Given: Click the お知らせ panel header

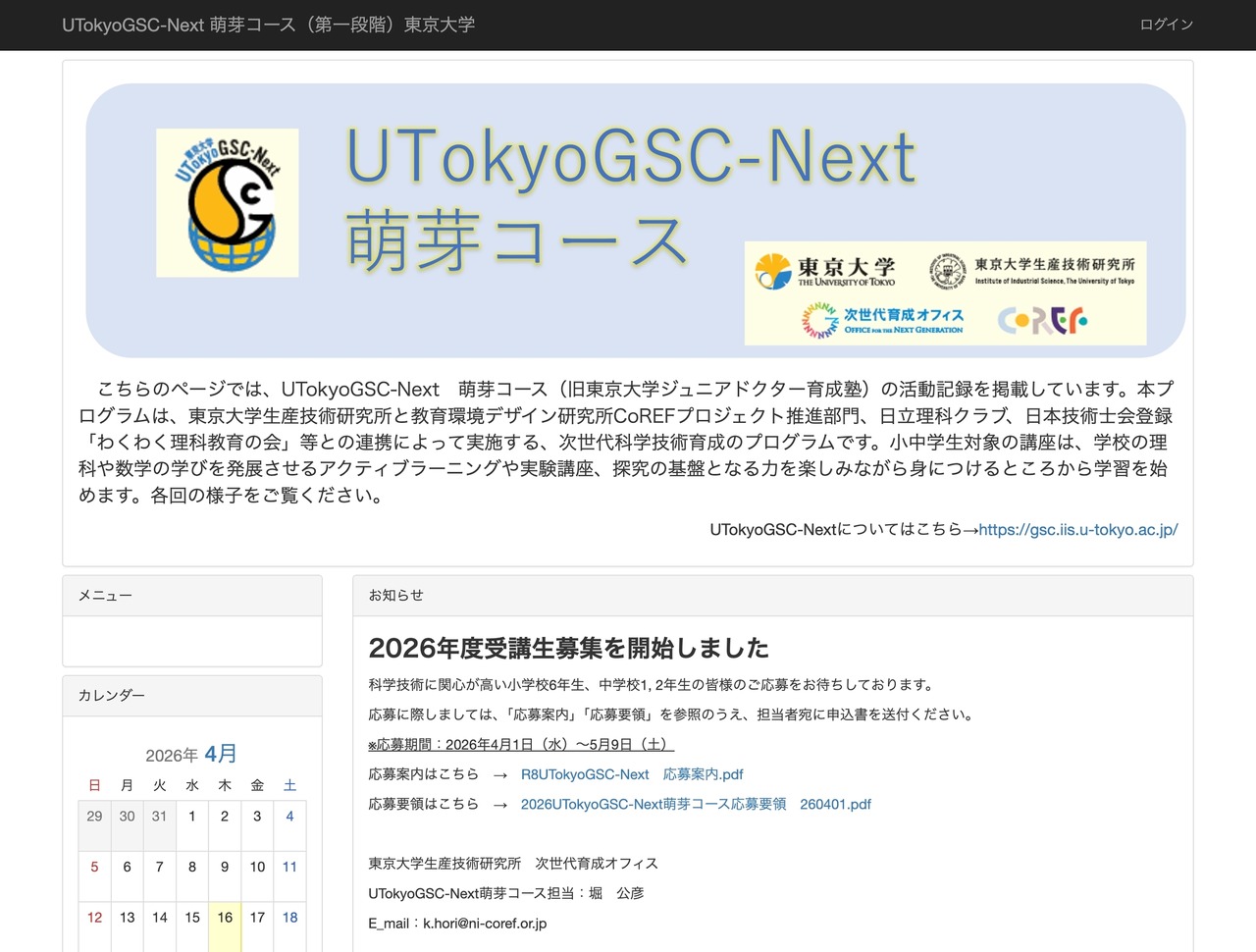Looking at the screenshot, I should (395, 595).
